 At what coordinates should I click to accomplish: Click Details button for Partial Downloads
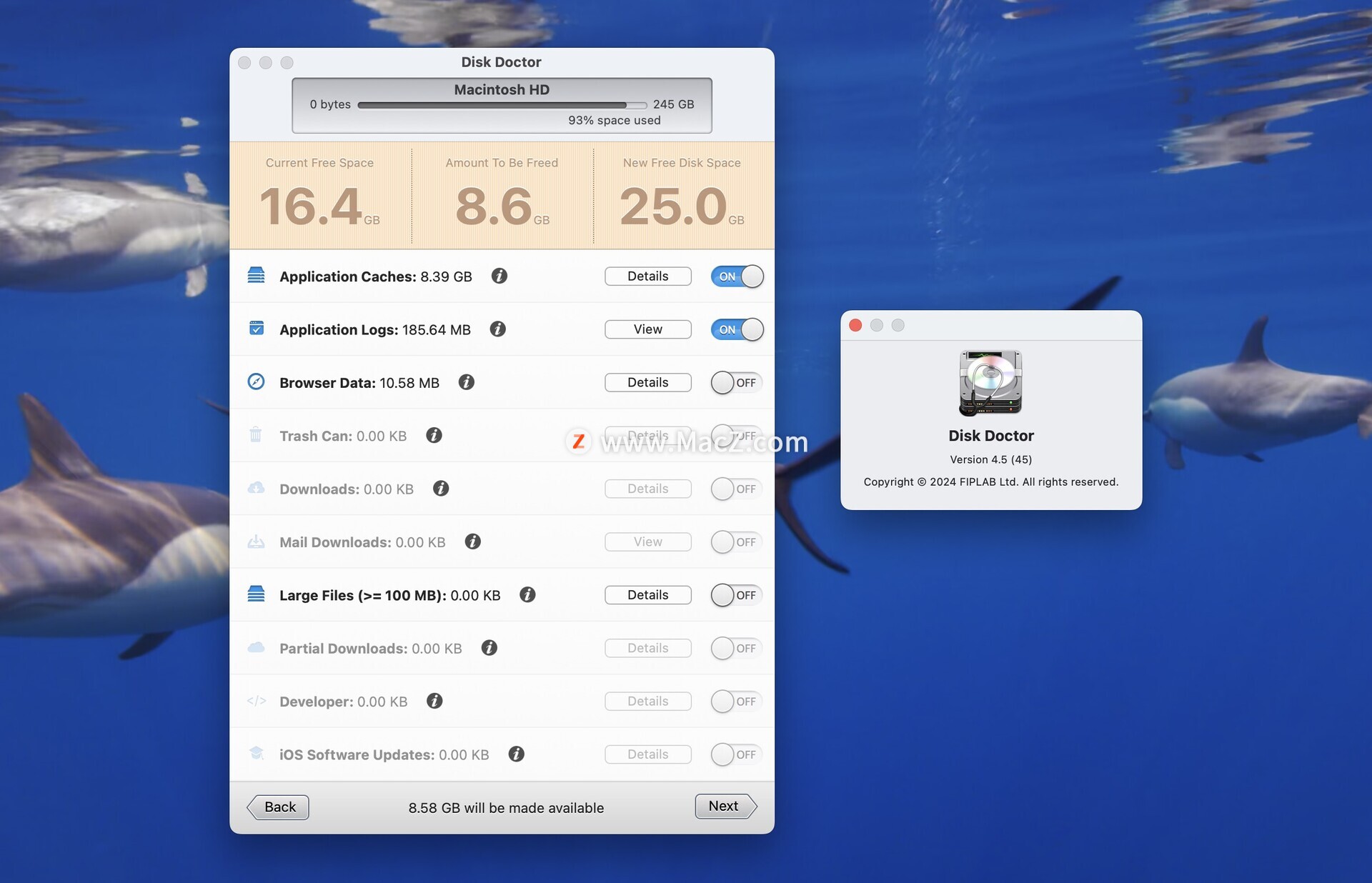pyautogui.click(x=648, y=648)
